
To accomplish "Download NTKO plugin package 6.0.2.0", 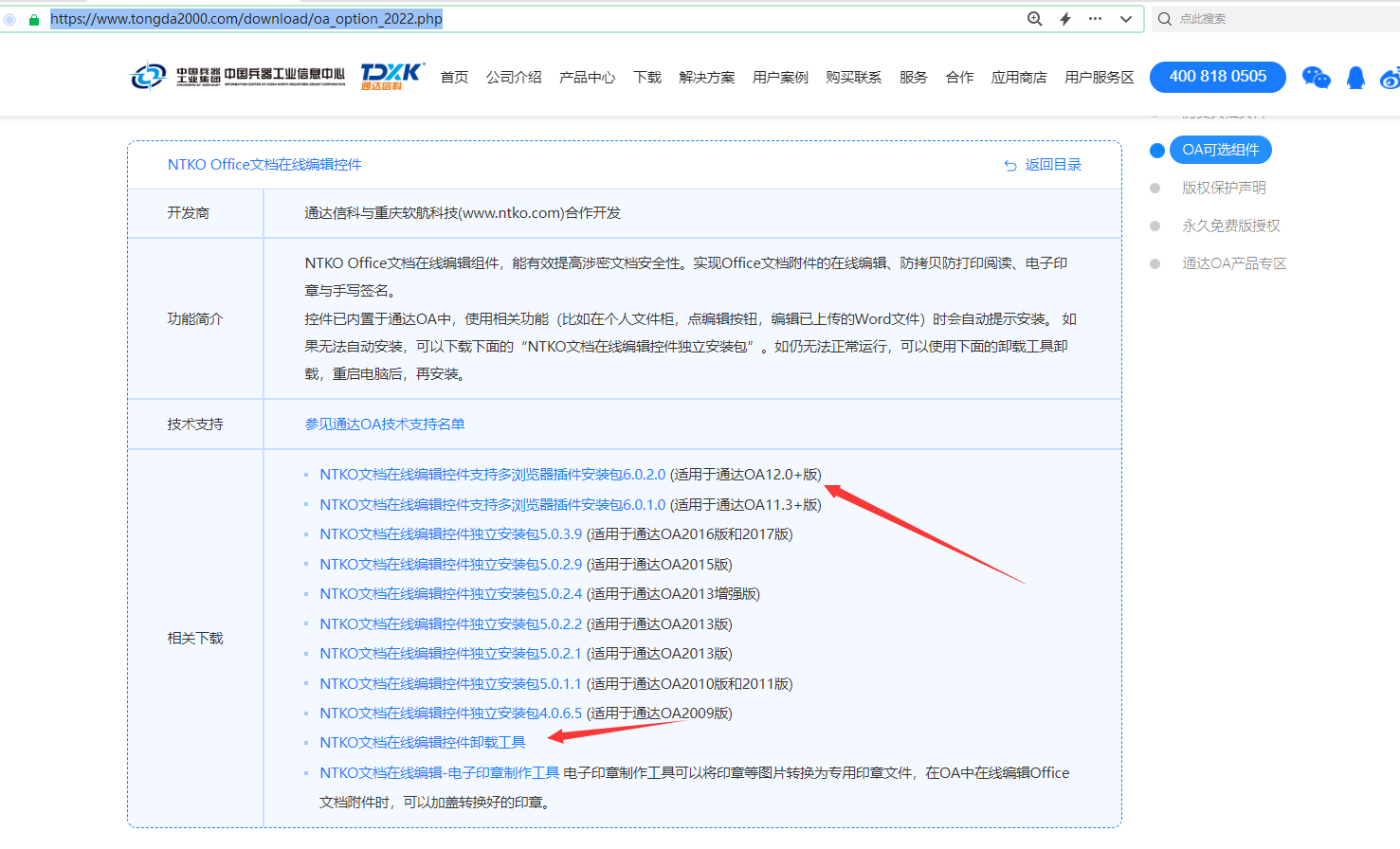I will coord(492,475).
